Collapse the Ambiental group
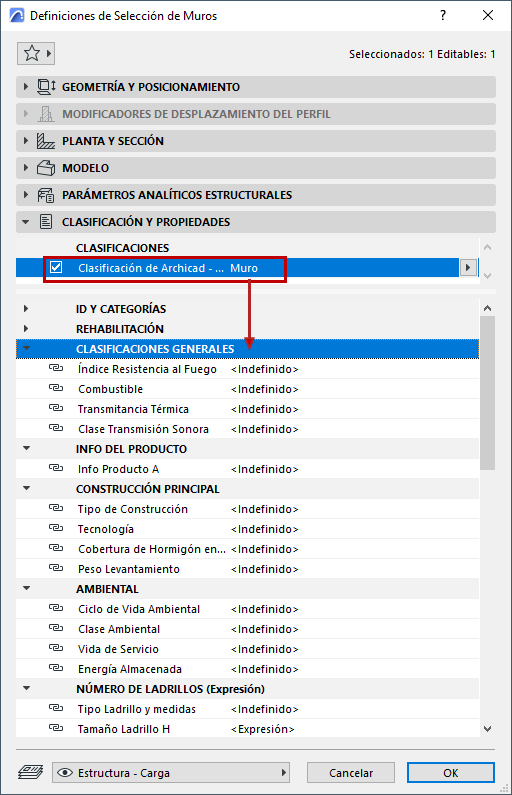This screenshot has width=512, height=795. coord(26,588)
